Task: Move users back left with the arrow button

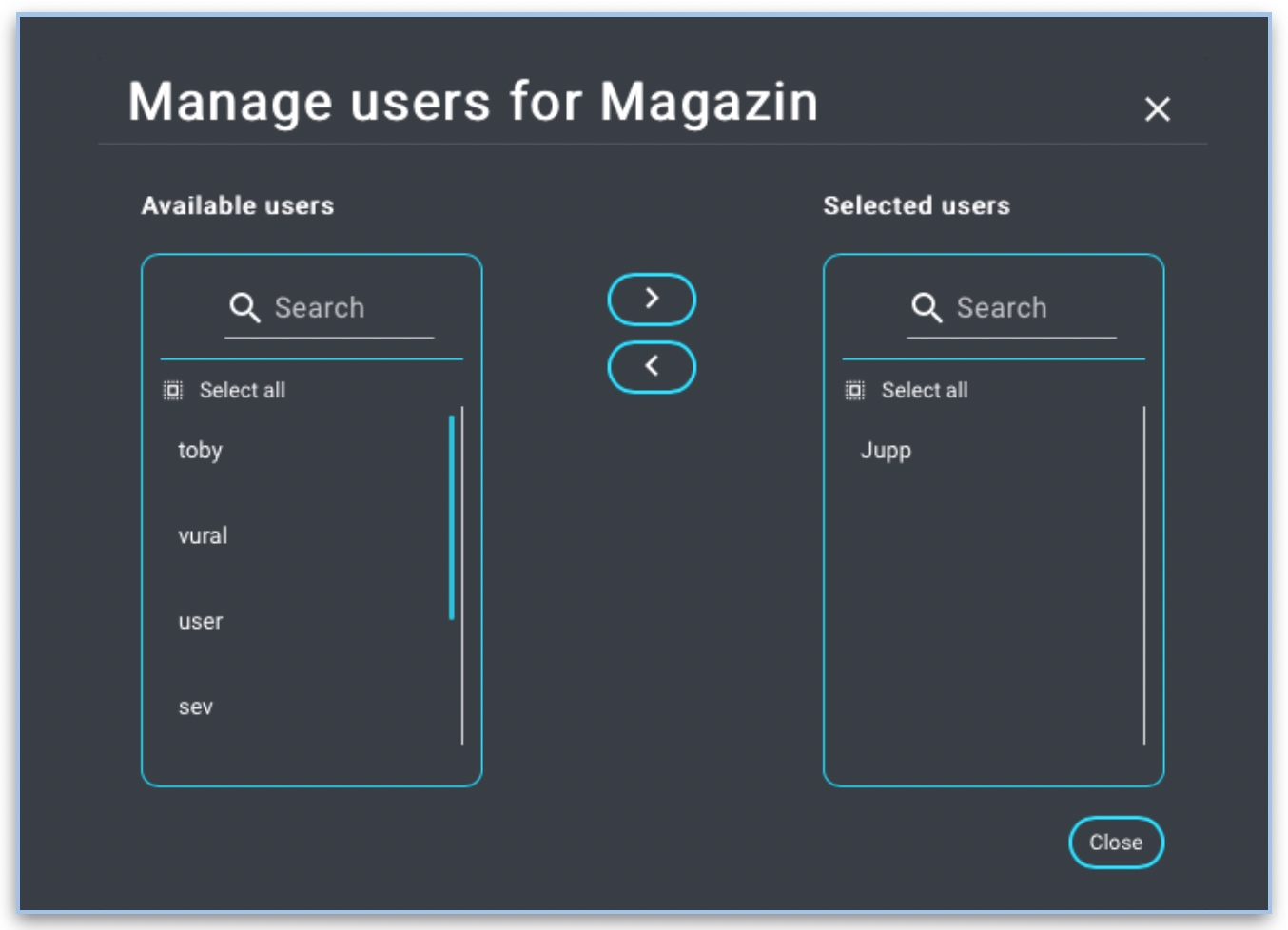Action: tap(652, 367)
